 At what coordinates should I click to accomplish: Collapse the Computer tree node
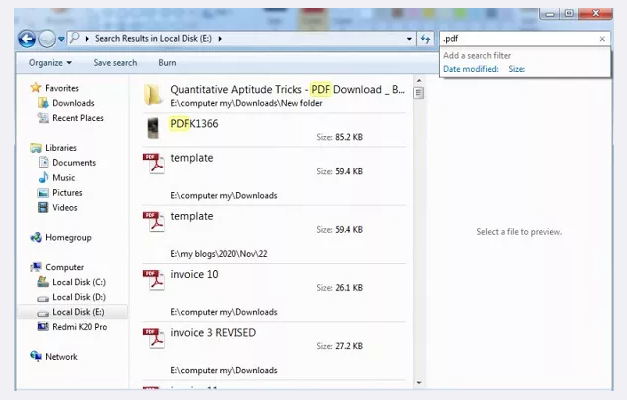pyautogui.click(x=23, y=267)
